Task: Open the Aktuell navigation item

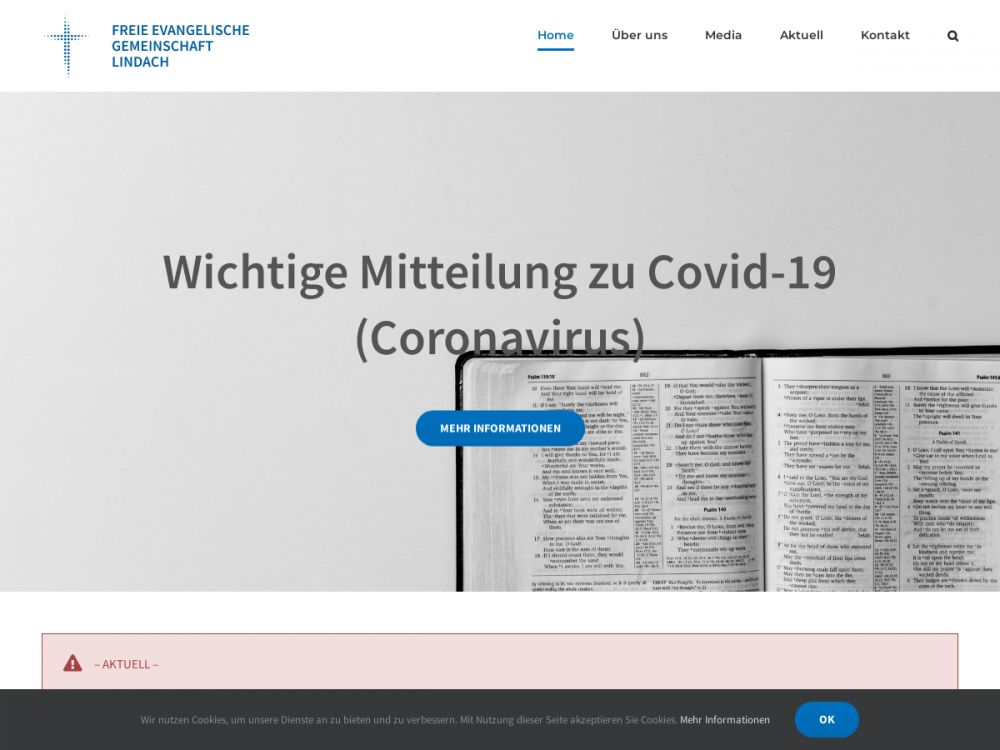Action: tap(801, 35)
